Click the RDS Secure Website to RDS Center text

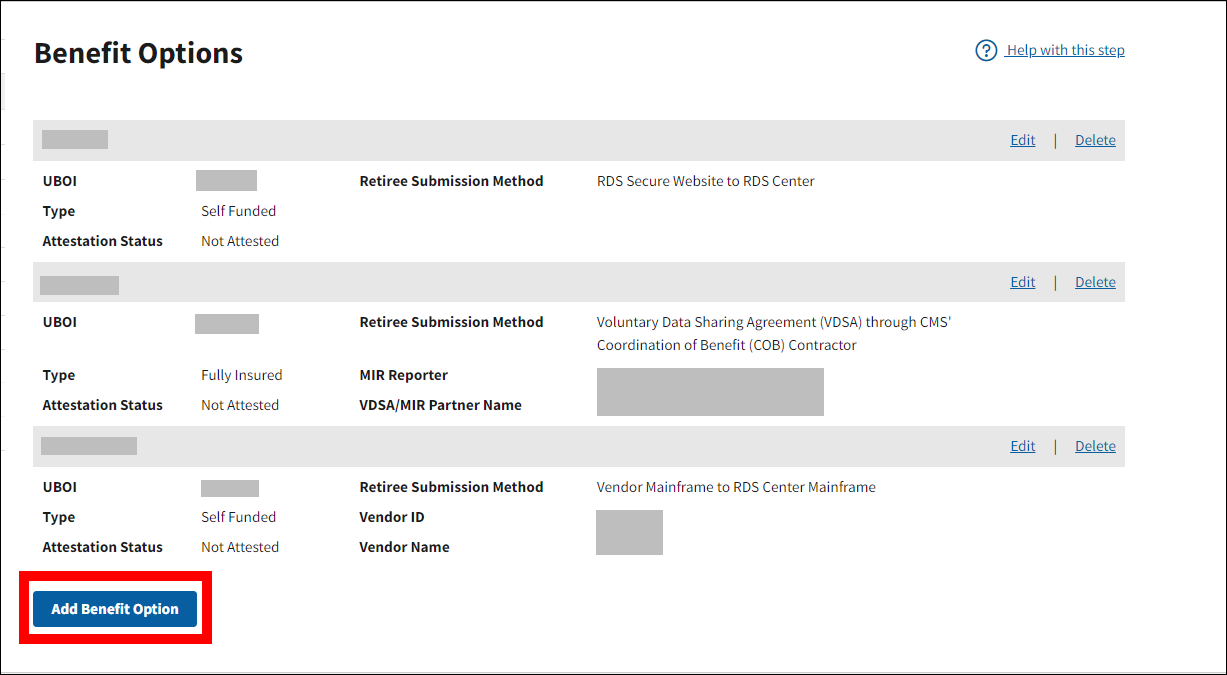tap(705, 181)
